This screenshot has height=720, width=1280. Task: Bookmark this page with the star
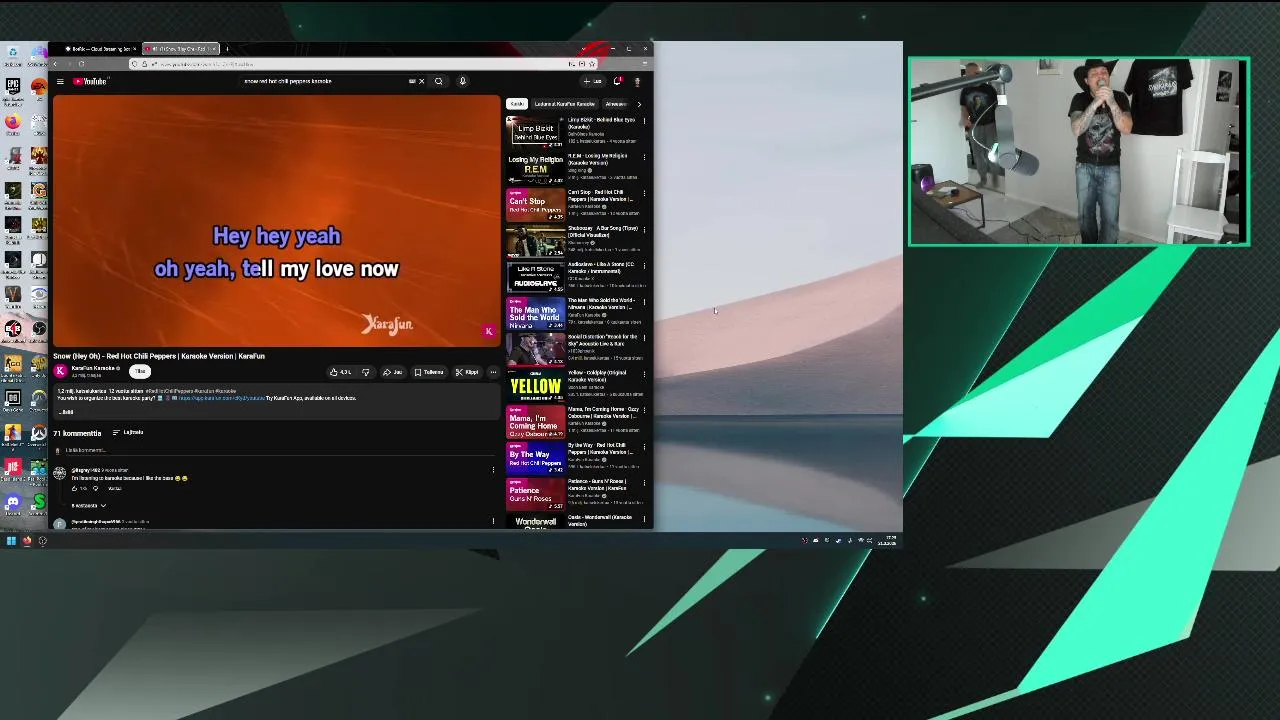[x=591, y=64]
